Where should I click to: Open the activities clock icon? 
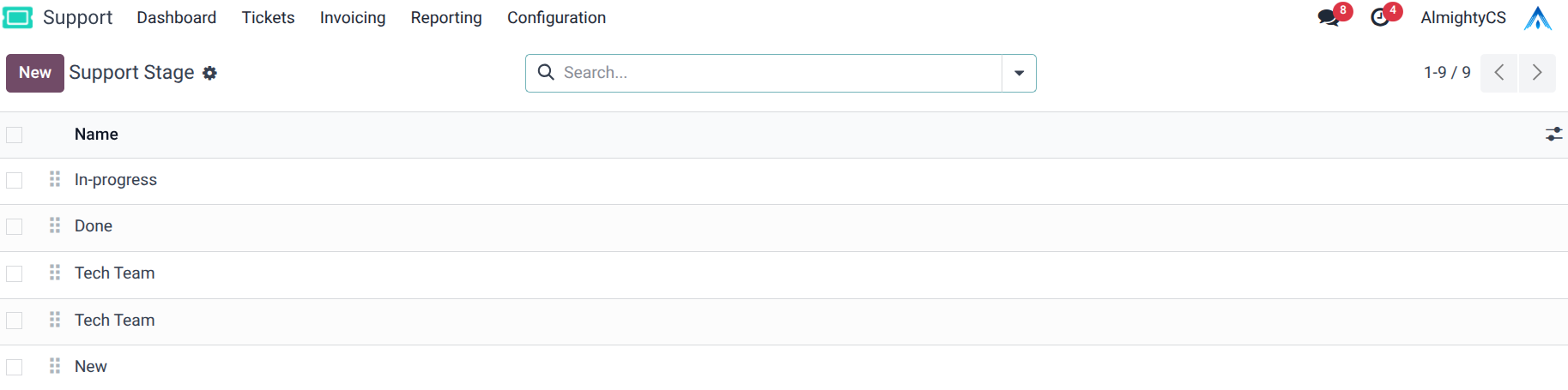click(1380, 17)
